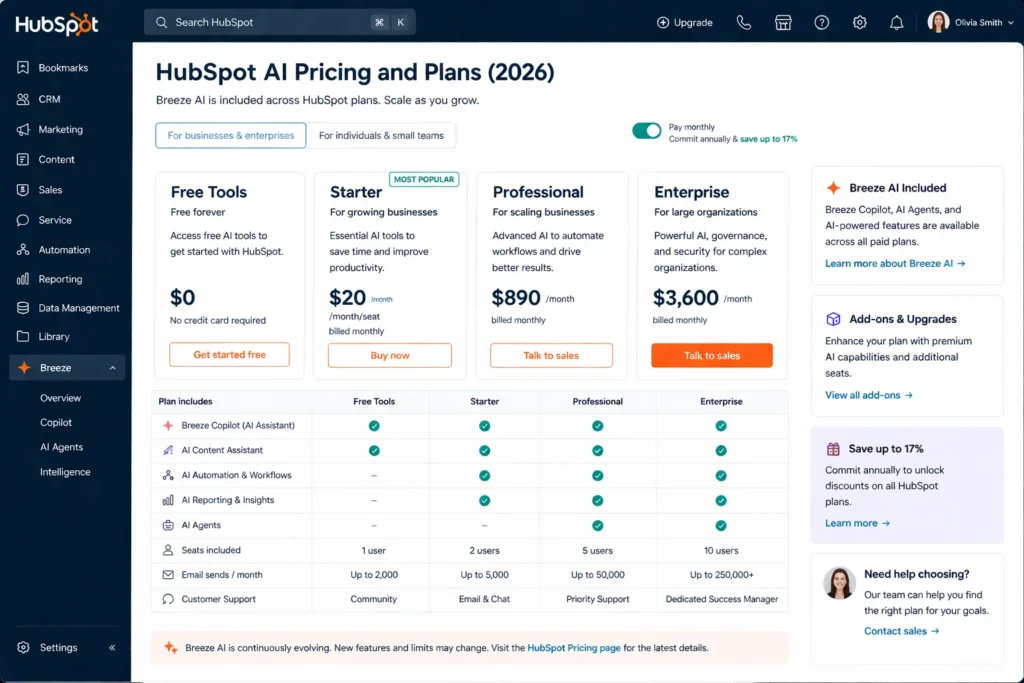This screenshot has height=683, width=1024.
Task: Click the AI Reporting & Insights row icon
Action: coord(168,500)
